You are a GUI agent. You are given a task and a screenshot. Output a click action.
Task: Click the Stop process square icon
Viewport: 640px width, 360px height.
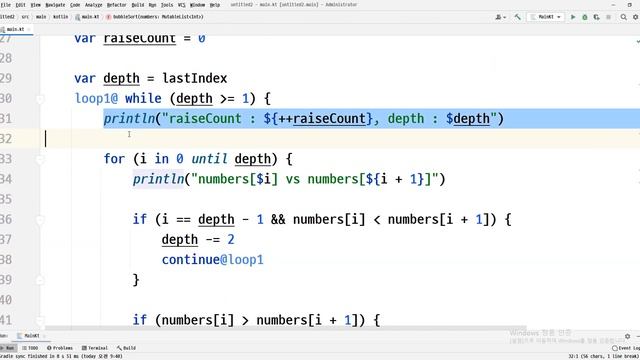click(x=608, y=17)
